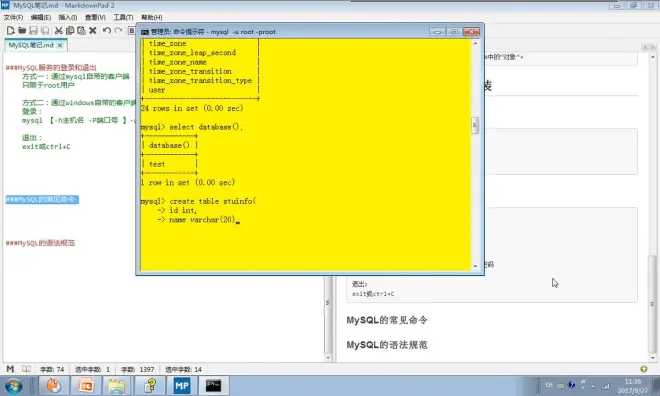
Task: Open the 查看(V) menu
Action: [95, 17]
